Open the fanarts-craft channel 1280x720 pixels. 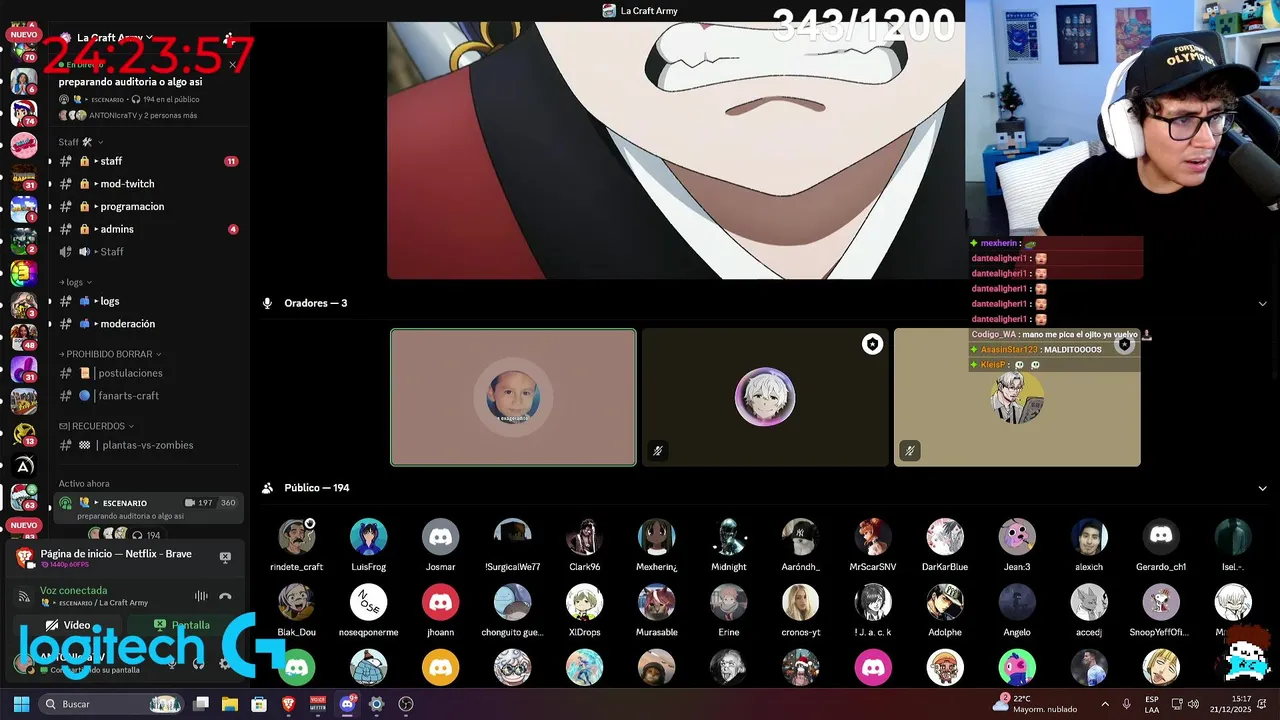(x=148, y=396)
